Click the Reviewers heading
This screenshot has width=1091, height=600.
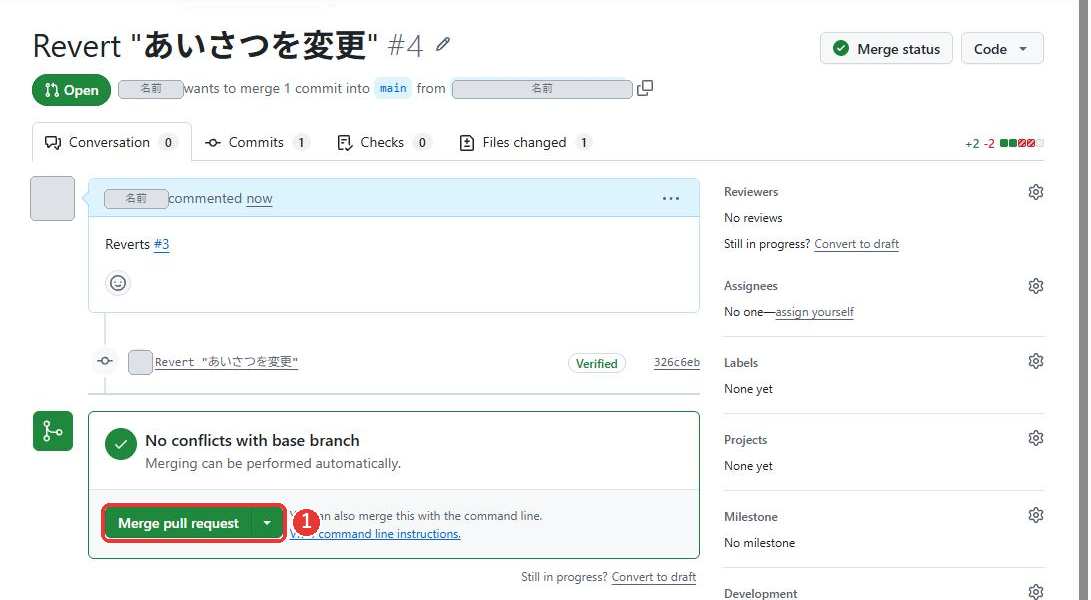[x=751, y=192]
